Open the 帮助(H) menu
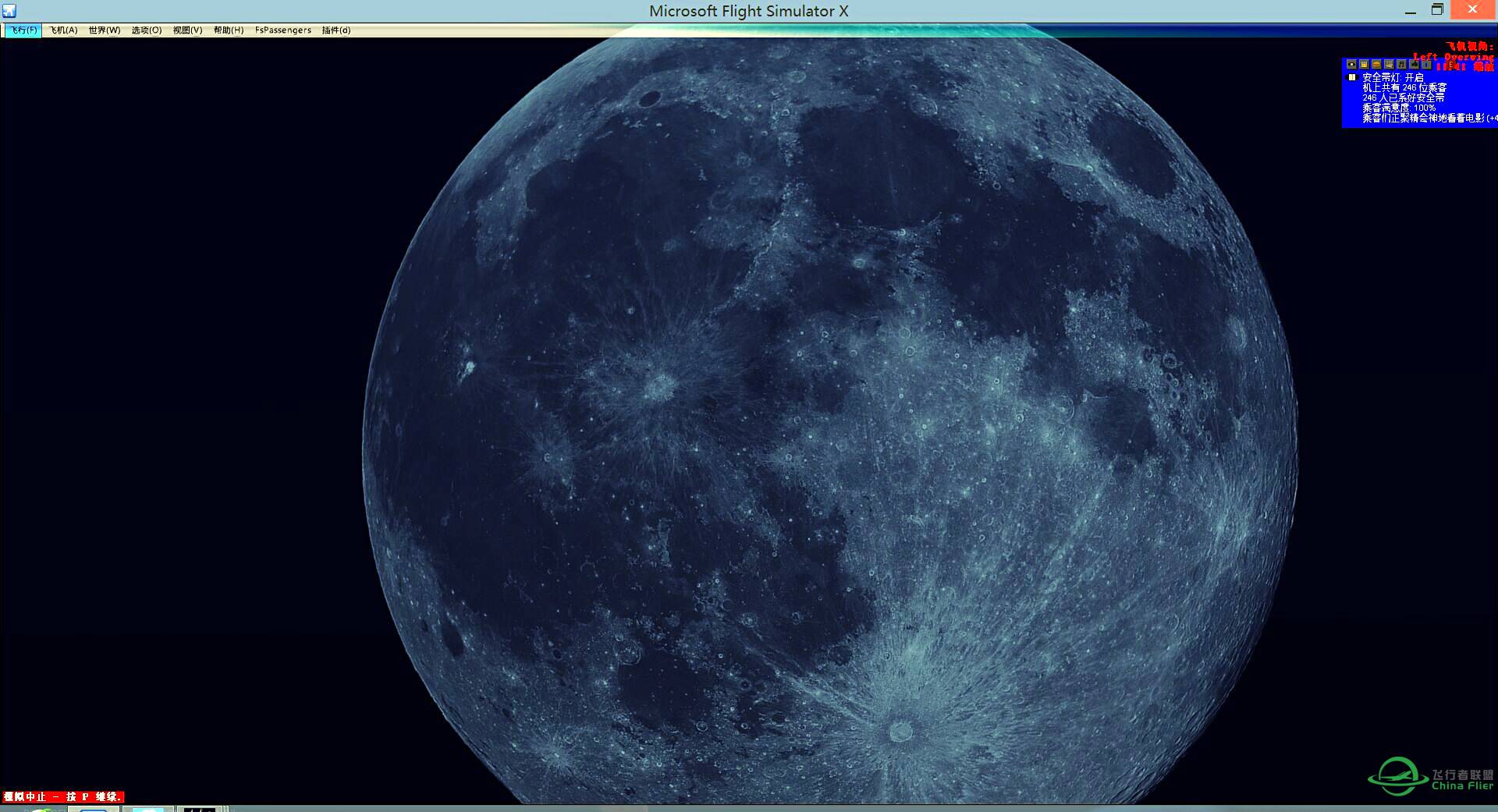 (229, 30)
